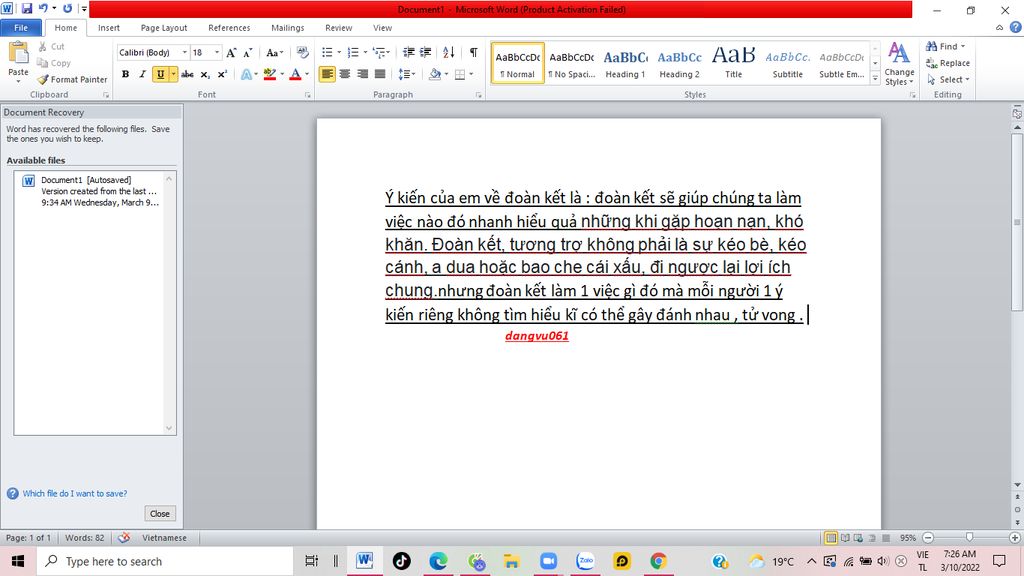Switch to the References tab
The height and width of the screenshot is (576, 1024).
229,28
